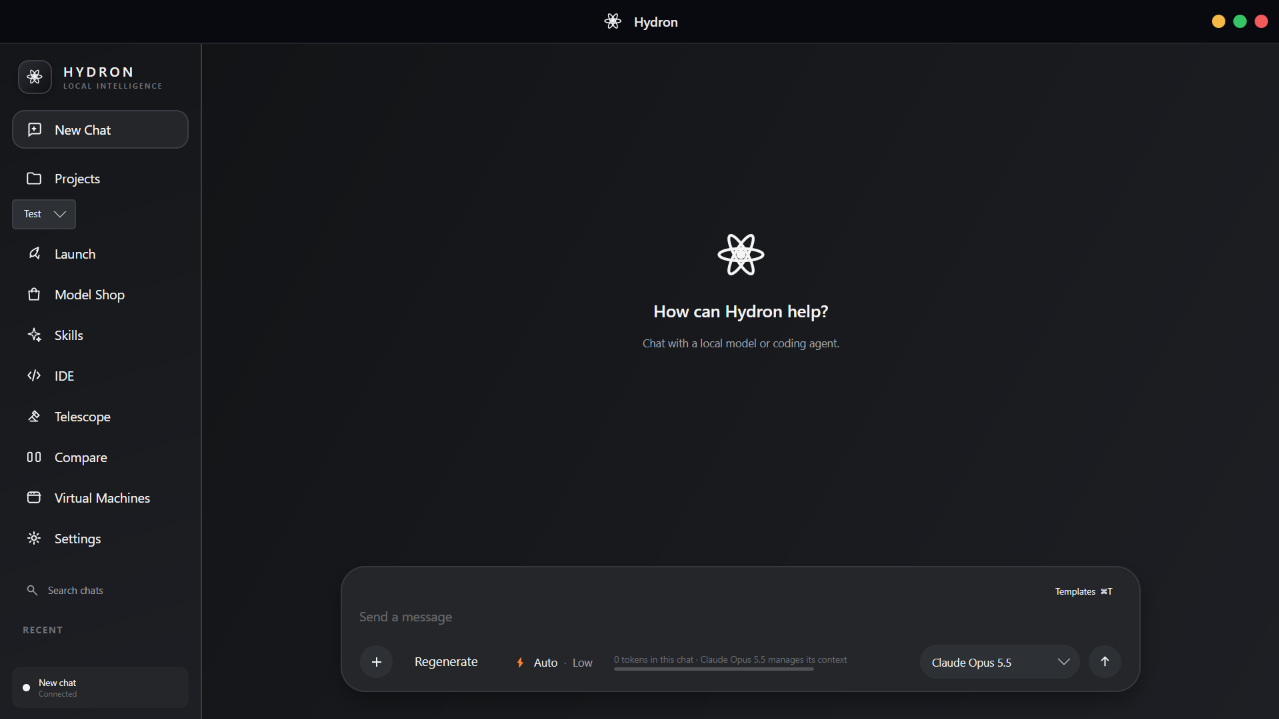Click the large atom logo in center
Image resolution: width=1279 pixels, height=719 pixels.
741,255
